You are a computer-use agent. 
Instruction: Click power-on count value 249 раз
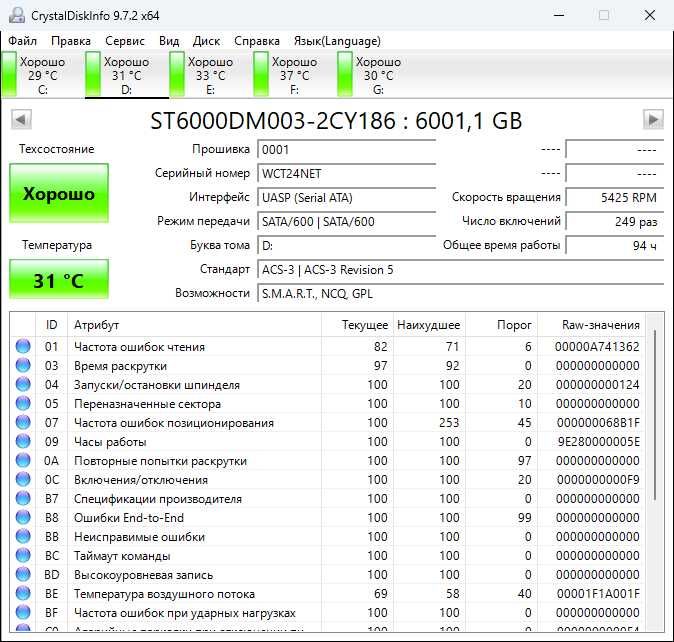coord(615,222)
